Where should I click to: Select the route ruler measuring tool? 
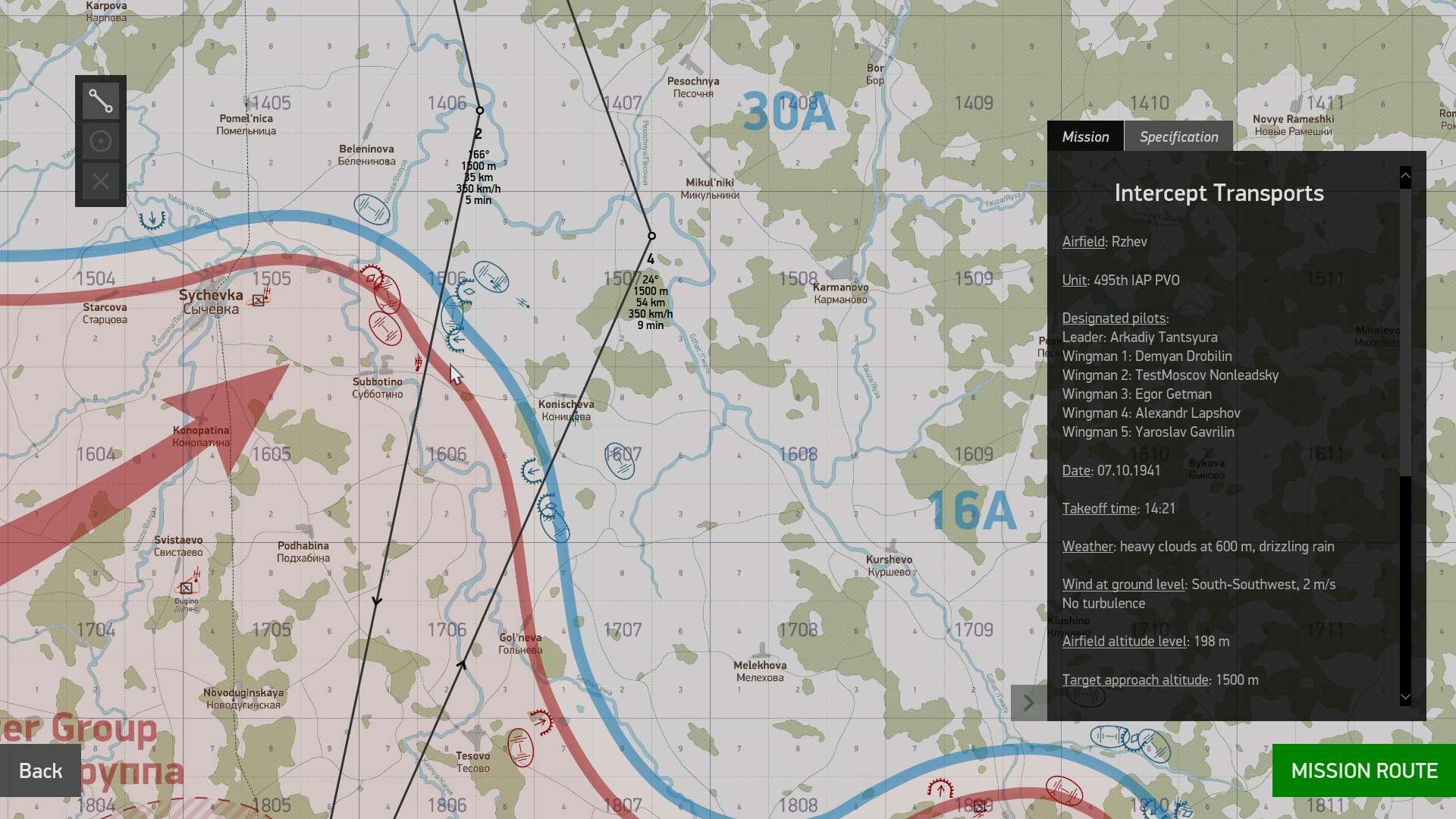(x=101, y=101)
